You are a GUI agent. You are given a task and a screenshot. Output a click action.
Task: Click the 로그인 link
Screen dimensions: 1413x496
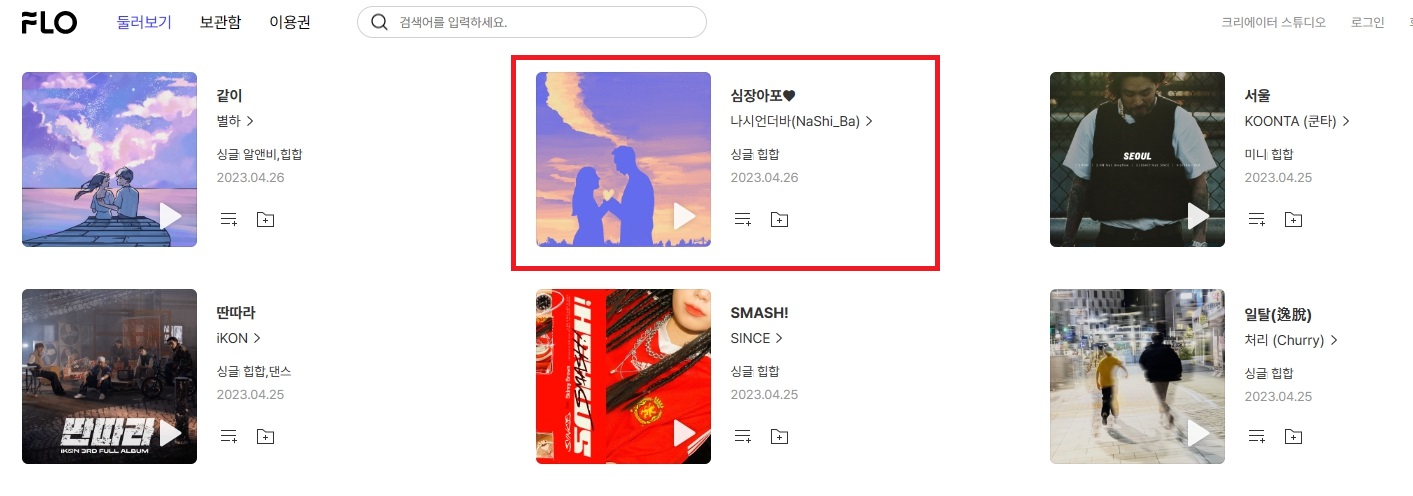1367,22
